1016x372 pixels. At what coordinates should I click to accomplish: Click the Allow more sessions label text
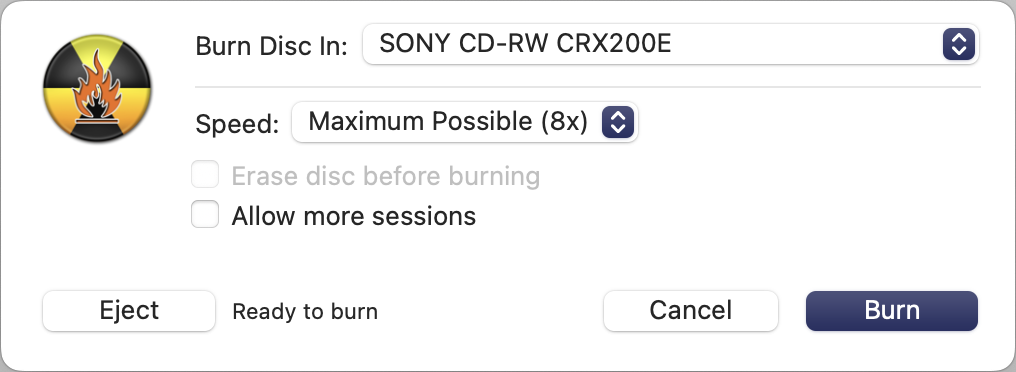click(x=354, y=216)
